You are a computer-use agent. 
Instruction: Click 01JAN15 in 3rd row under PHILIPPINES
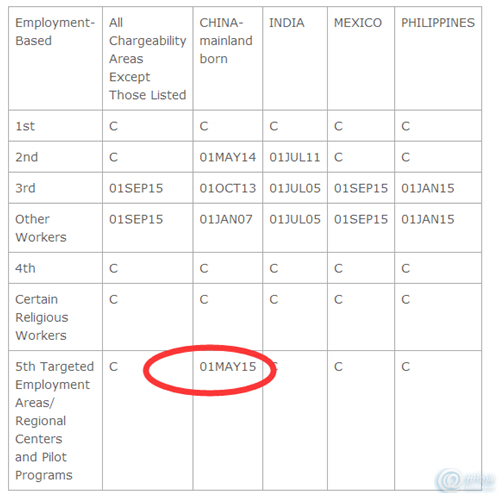point(428,188)
